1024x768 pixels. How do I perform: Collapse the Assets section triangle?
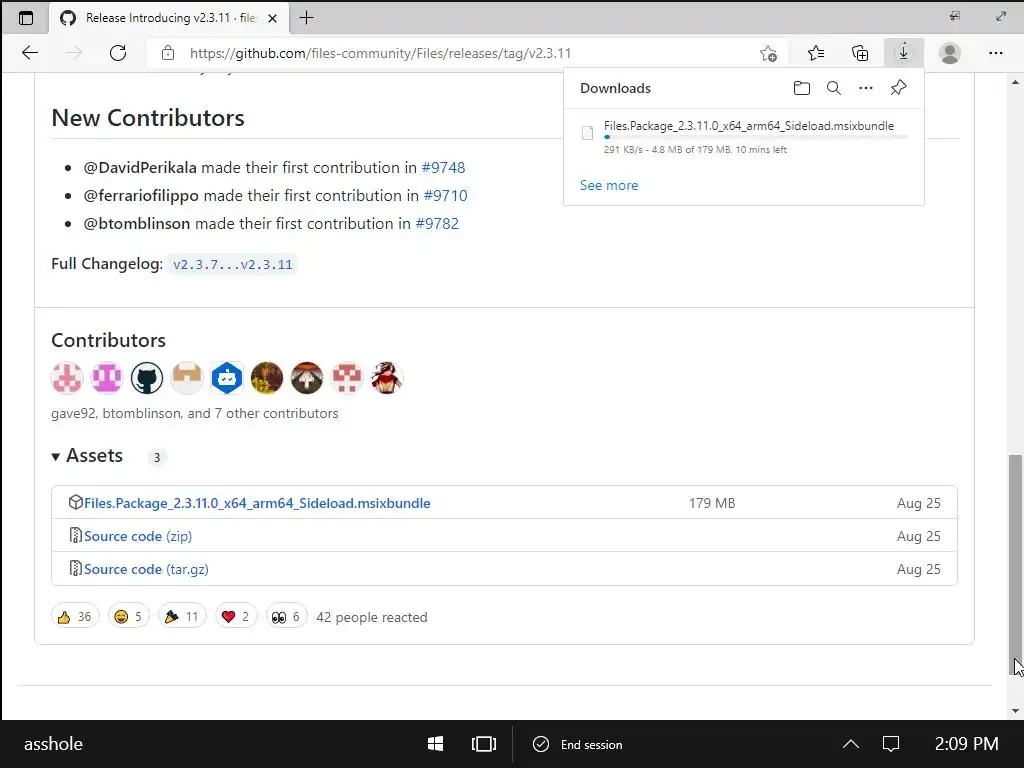point(56,456)
